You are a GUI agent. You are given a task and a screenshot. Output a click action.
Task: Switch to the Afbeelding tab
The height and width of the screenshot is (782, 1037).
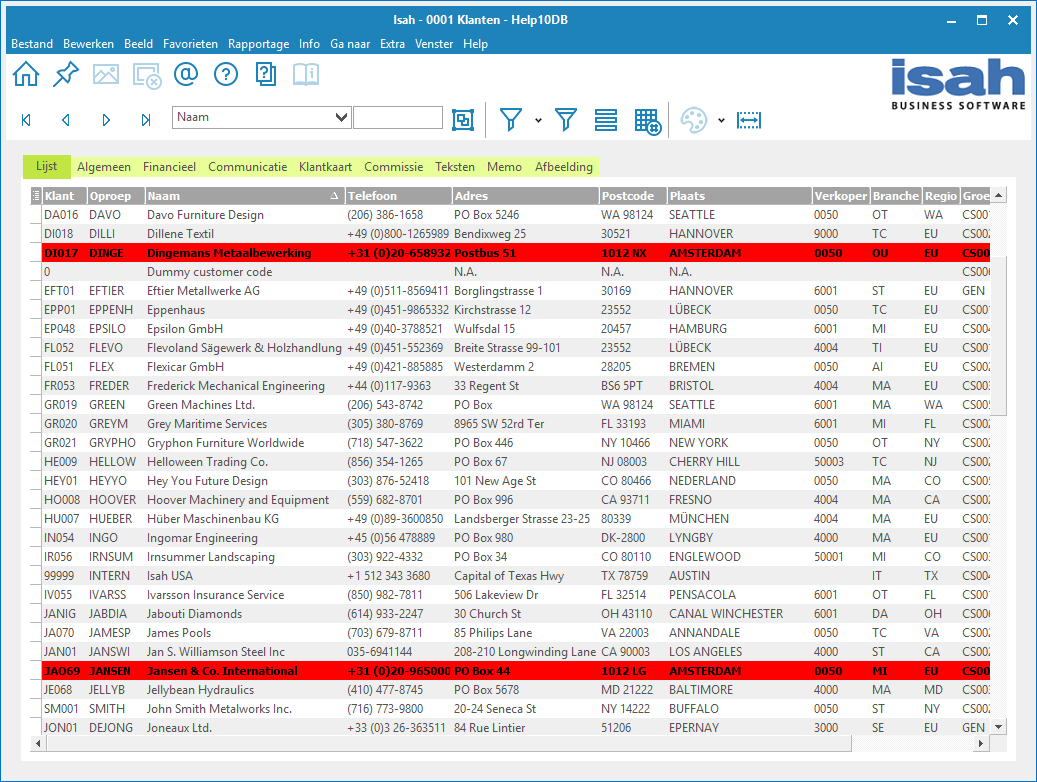tap(563, 167)
